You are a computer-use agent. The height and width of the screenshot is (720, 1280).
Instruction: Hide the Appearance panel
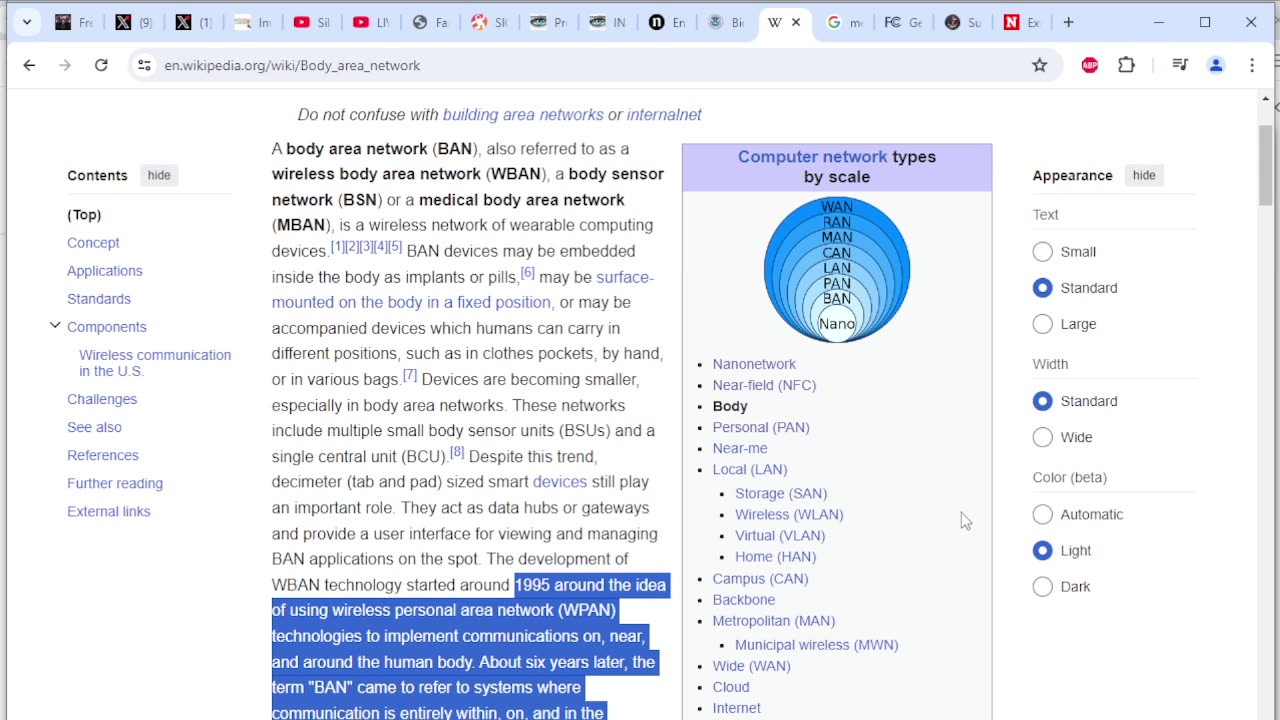point(1144,175)
